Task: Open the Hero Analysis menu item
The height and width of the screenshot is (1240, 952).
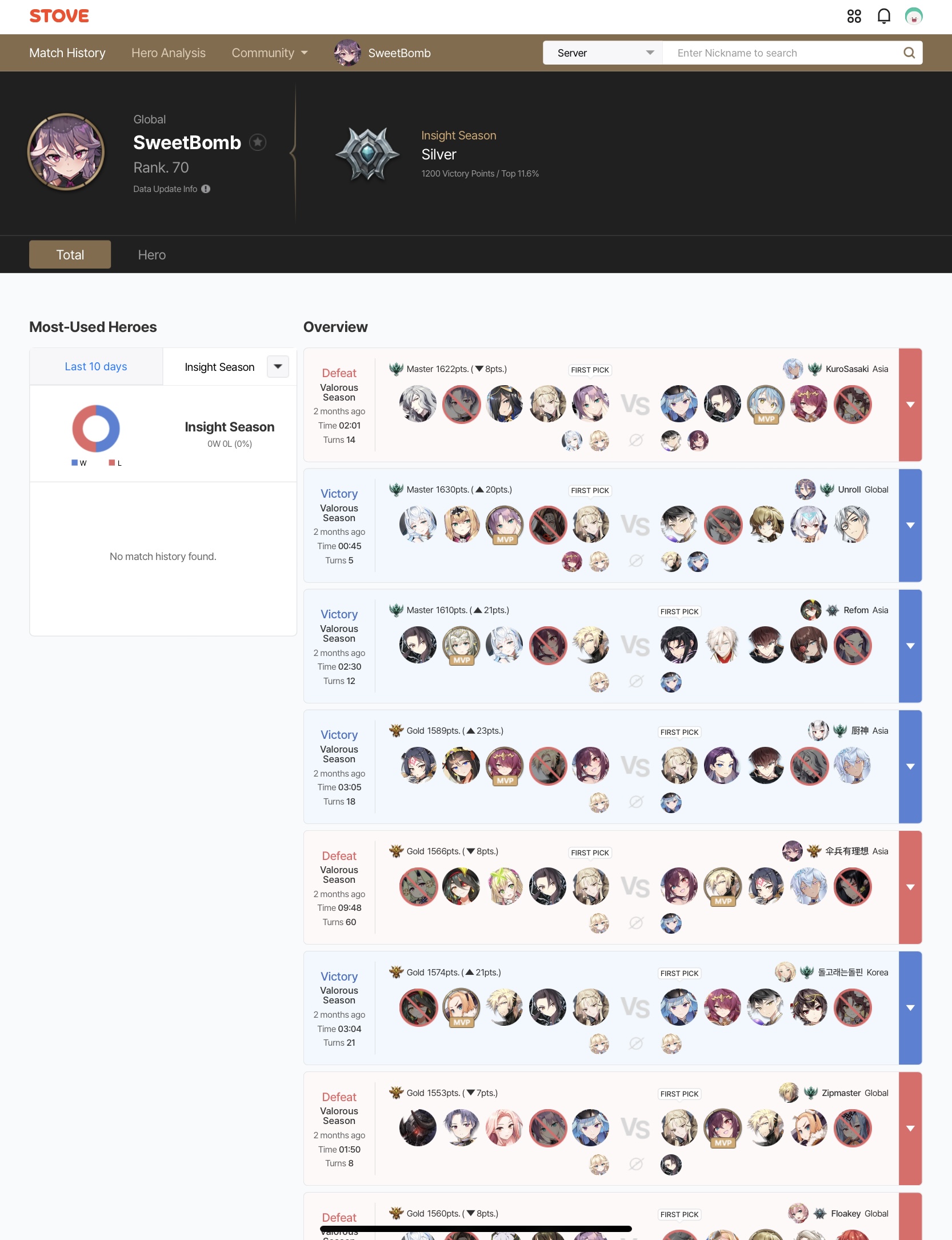Action: click(169, 53)
